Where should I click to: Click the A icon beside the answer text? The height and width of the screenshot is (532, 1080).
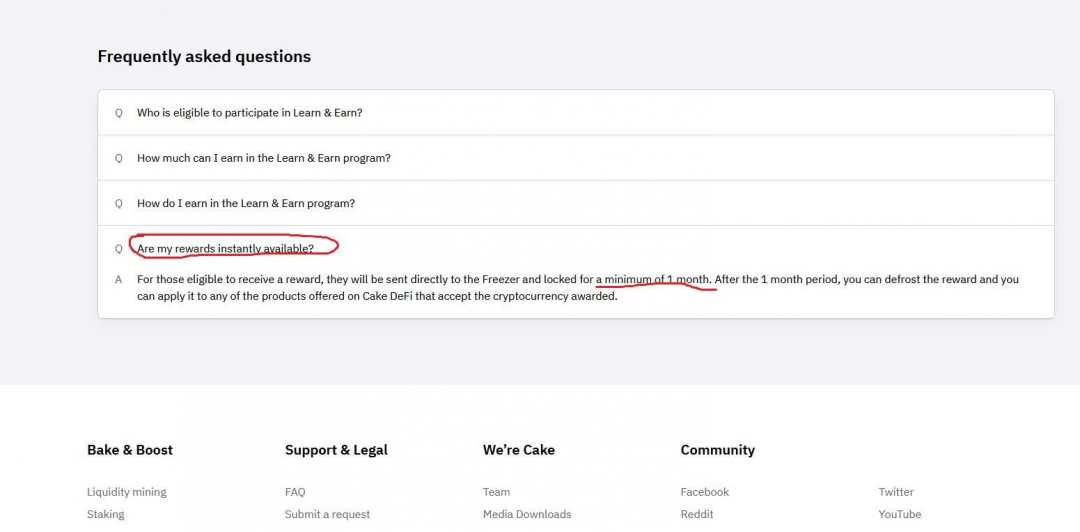[118, 280]
